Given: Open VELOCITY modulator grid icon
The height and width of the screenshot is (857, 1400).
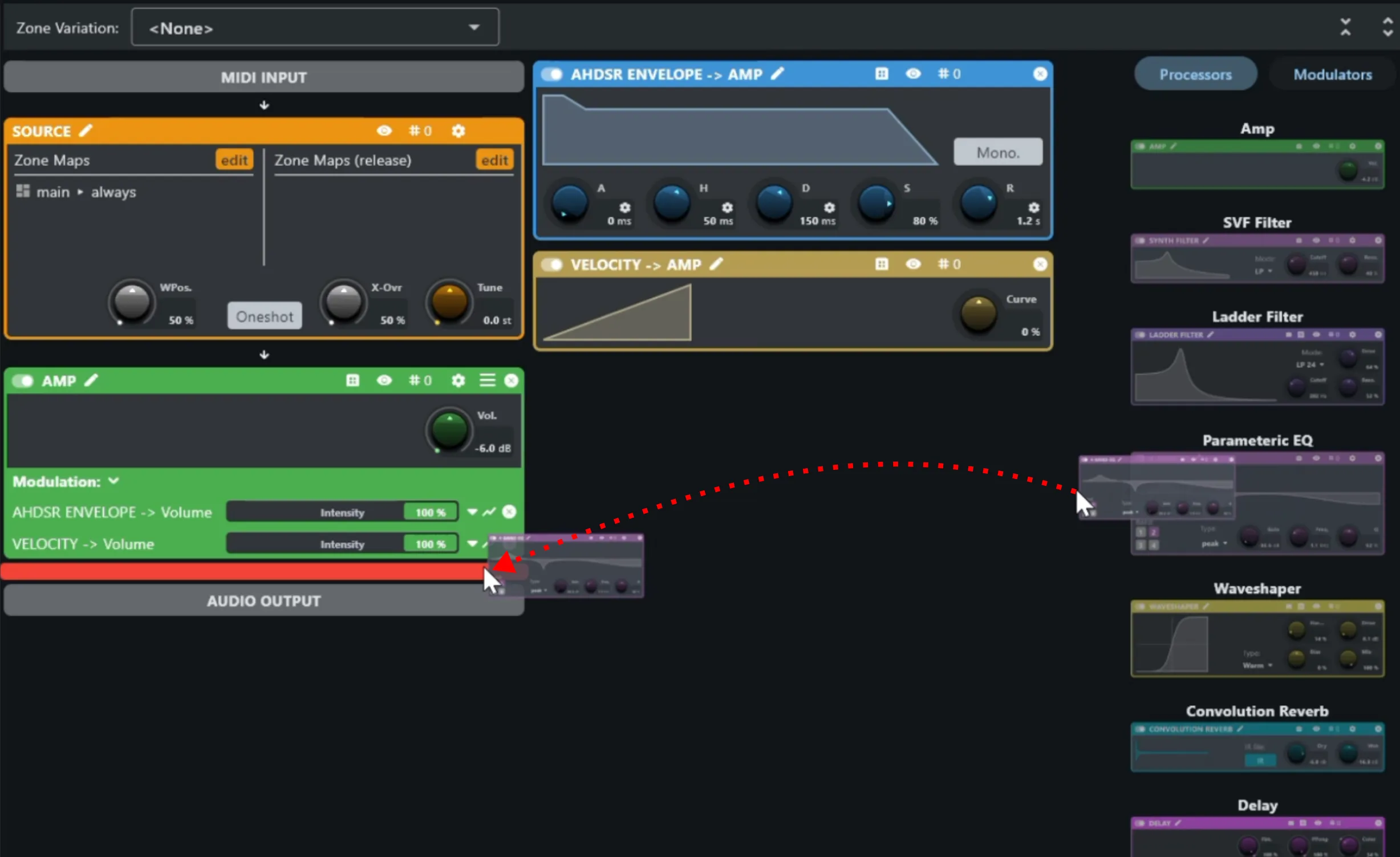Looking at the screenshot, I should [x=882, y=264].
